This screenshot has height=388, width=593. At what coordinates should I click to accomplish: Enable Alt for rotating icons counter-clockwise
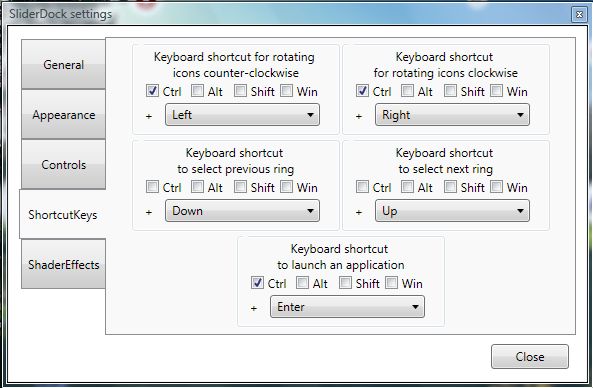pos(197,91)
